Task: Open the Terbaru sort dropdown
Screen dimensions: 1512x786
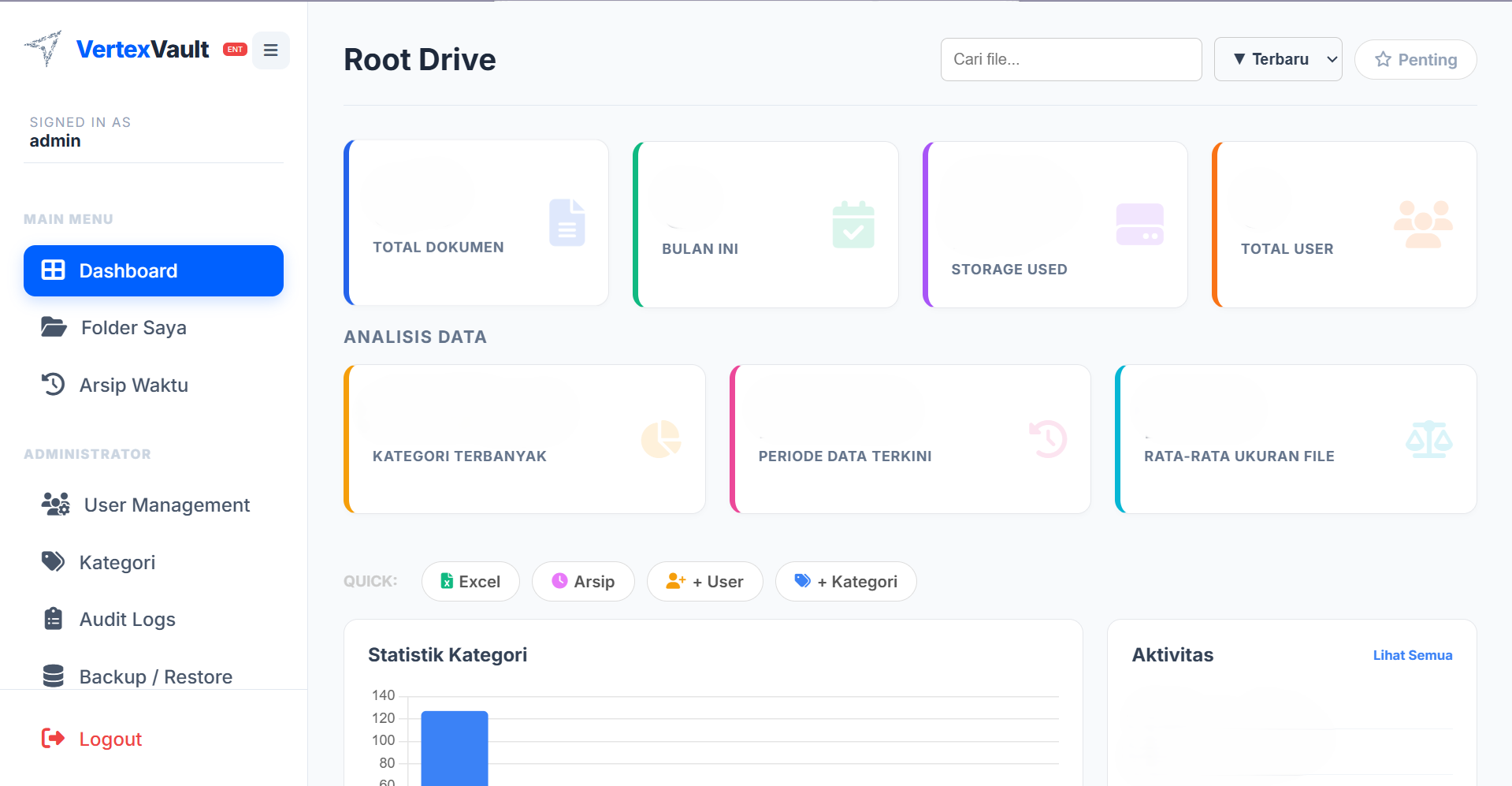Action: [x=1278, y=59]
